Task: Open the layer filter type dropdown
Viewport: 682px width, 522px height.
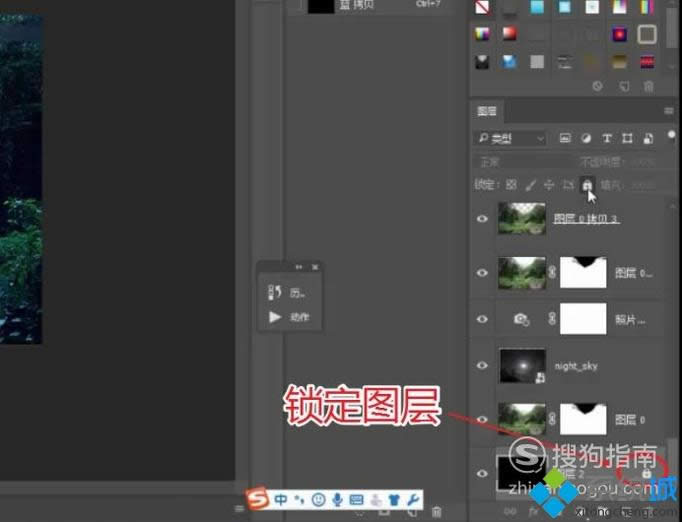Action: tap(511, 138)
